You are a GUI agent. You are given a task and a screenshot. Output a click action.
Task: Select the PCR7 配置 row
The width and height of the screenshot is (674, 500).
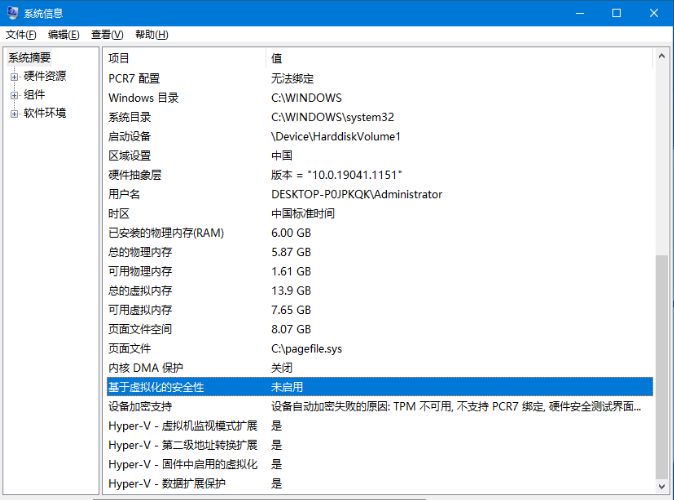[380, 78]
